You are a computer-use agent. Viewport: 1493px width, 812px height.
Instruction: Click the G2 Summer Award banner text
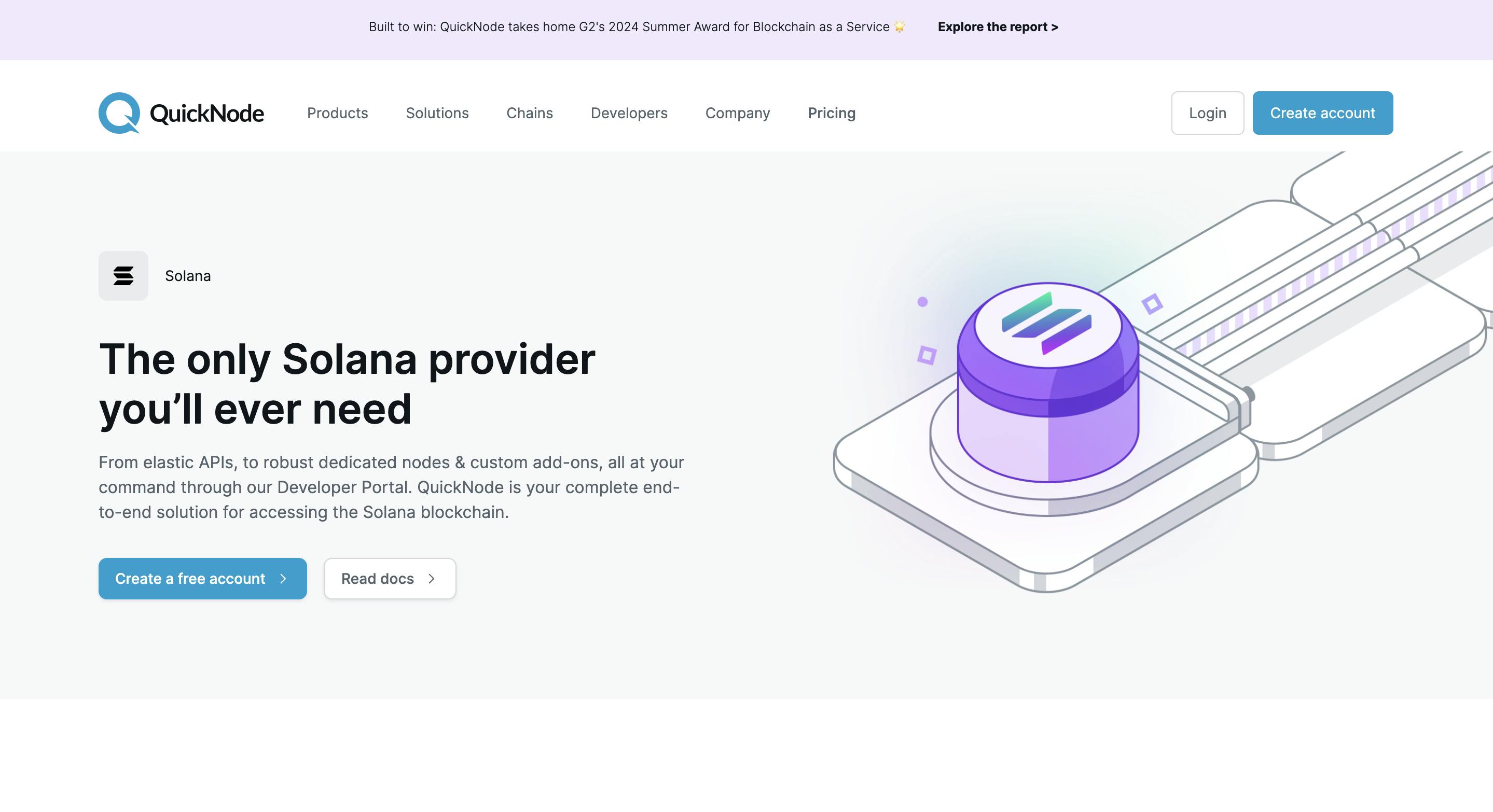tap(637, 26)
